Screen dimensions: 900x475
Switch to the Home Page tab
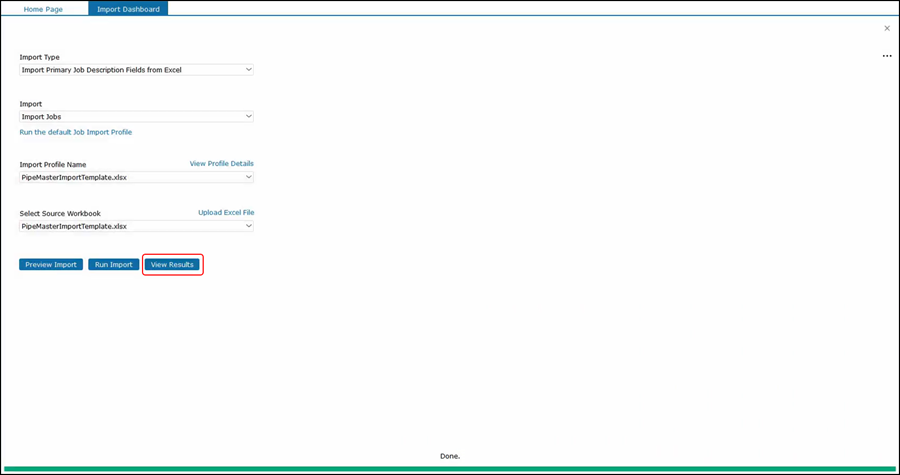(x=42, y=9)
